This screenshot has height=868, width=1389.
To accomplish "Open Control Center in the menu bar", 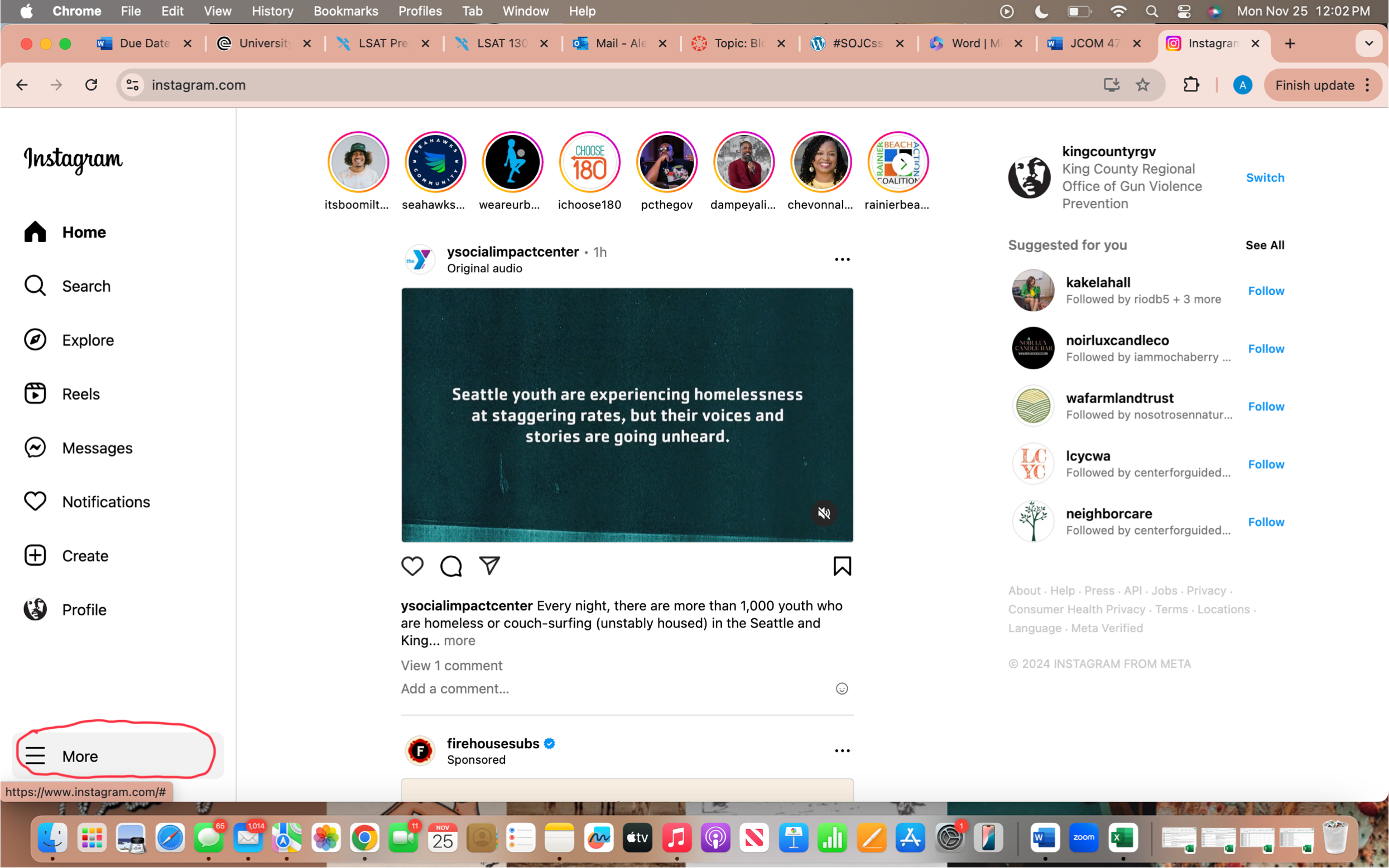I will 1184,11.
